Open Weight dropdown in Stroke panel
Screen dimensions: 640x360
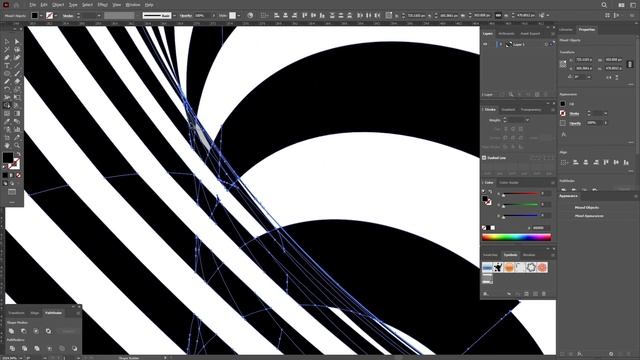tap(527, 120)
